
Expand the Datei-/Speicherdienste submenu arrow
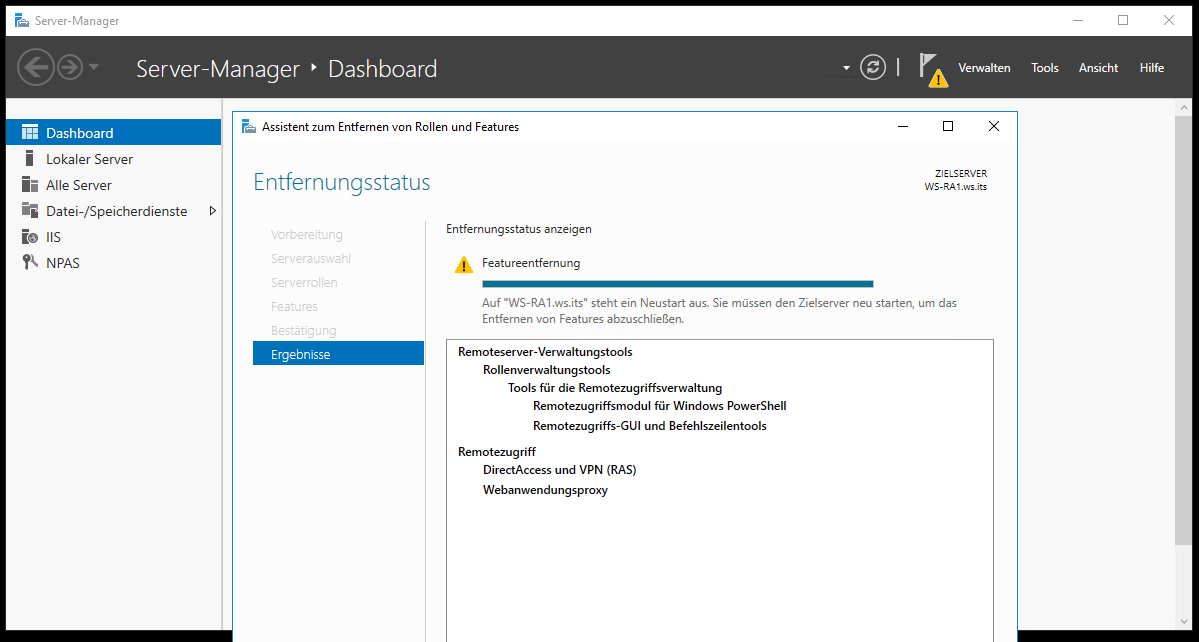213,211
